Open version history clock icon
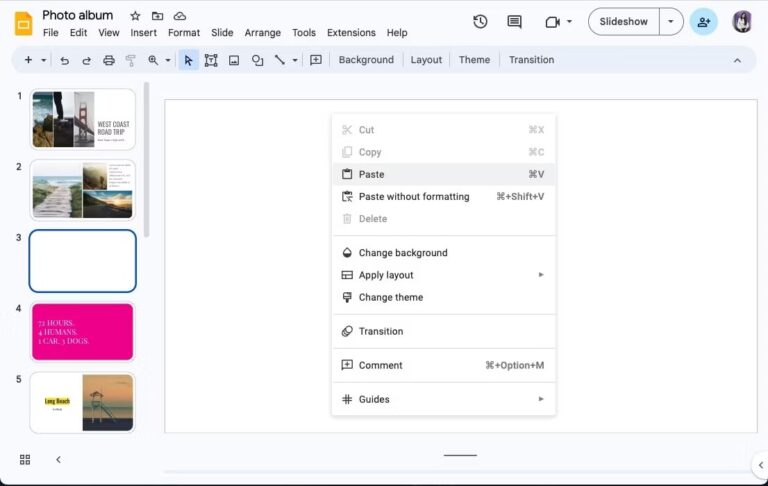The height and width of the screenshot is (486, 768). (480, 22)
